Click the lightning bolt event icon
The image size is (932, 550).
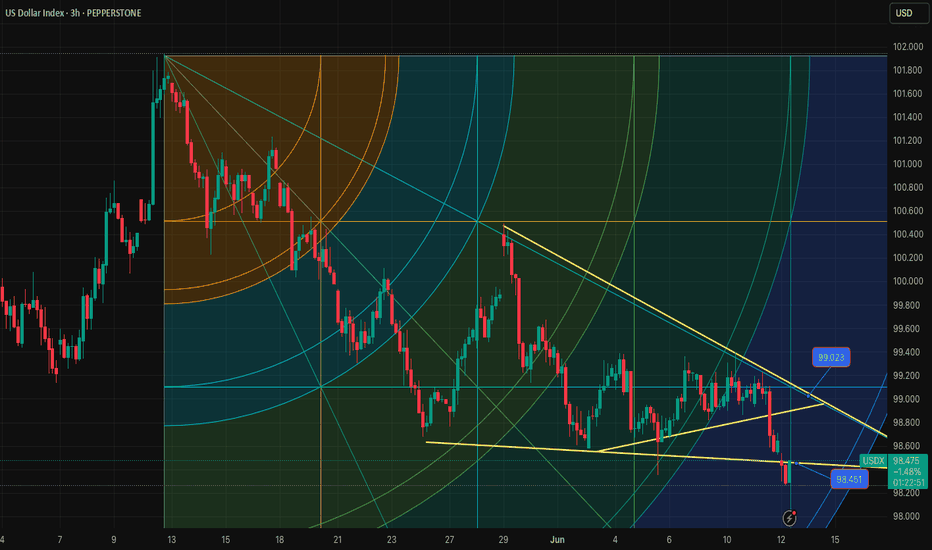(x=789, y=518)
